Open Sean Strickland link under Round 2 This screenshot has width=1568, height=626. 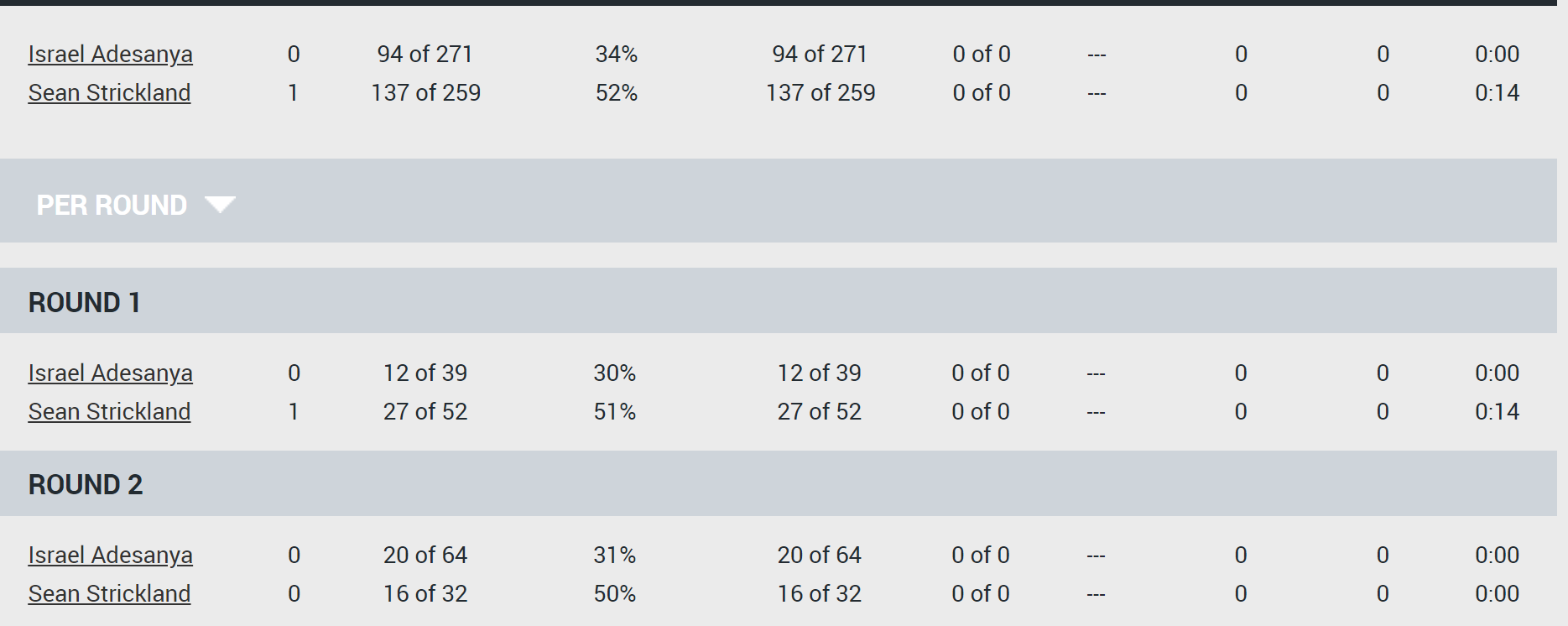pos(109,594)
